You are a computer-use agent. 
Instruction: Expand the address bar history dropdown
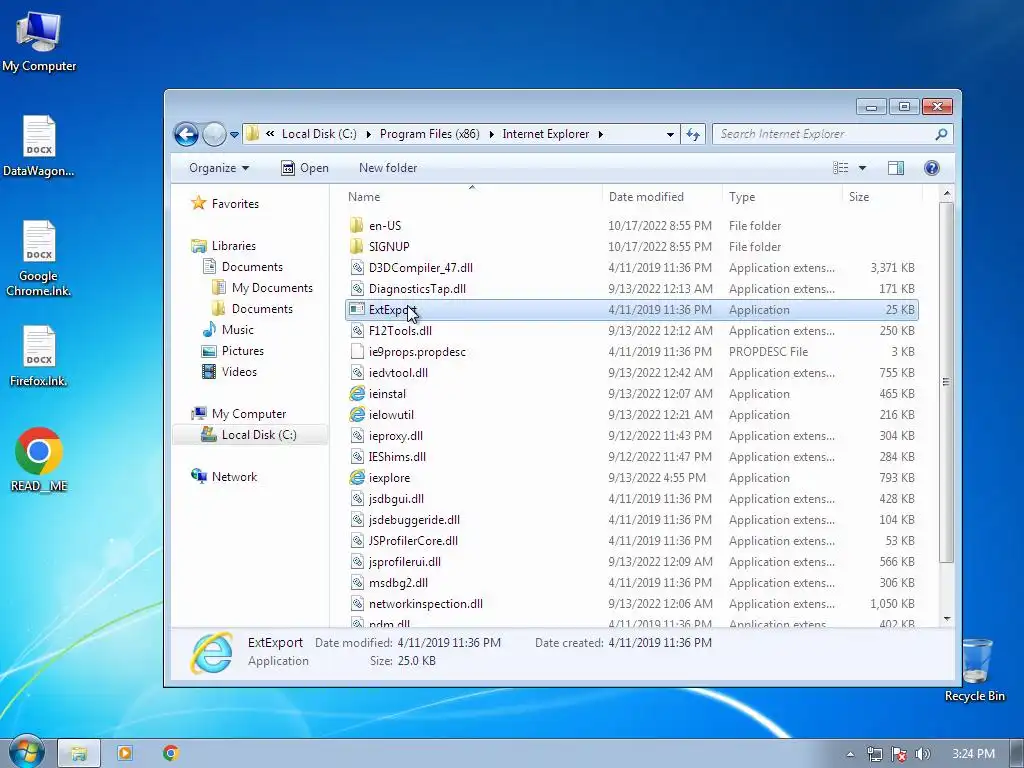pos(670,135)
